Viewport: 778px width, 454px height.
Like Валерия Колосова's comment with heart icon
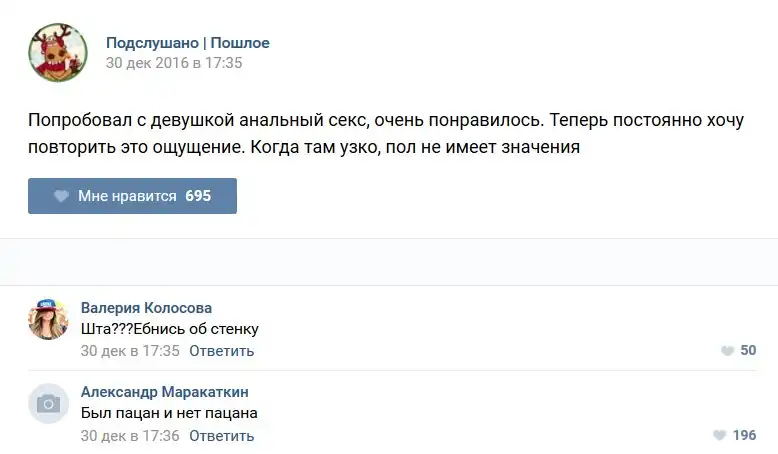click(727, 351)
